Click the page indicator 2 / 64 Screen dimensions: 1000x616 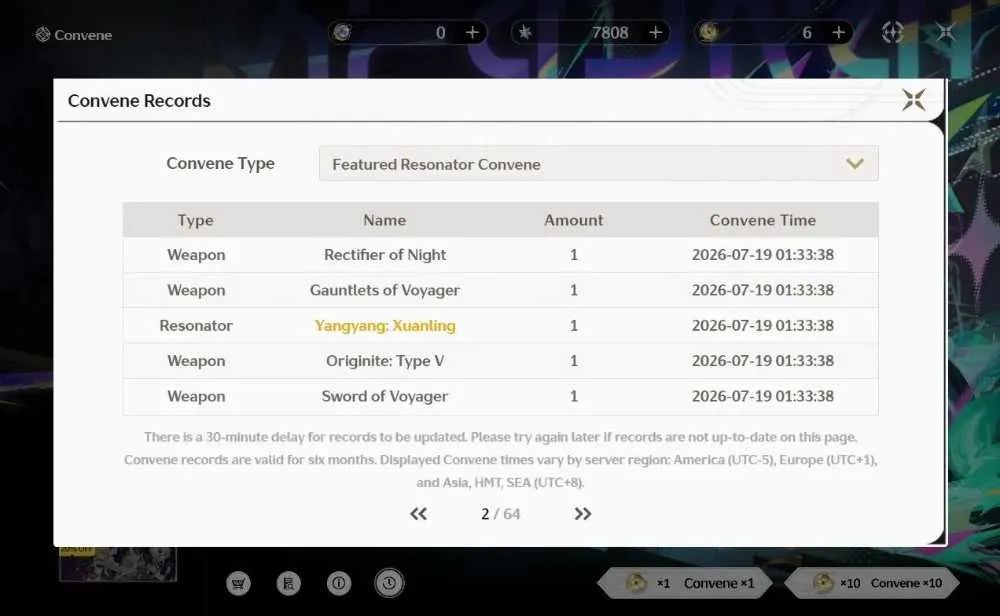[501, 514]
